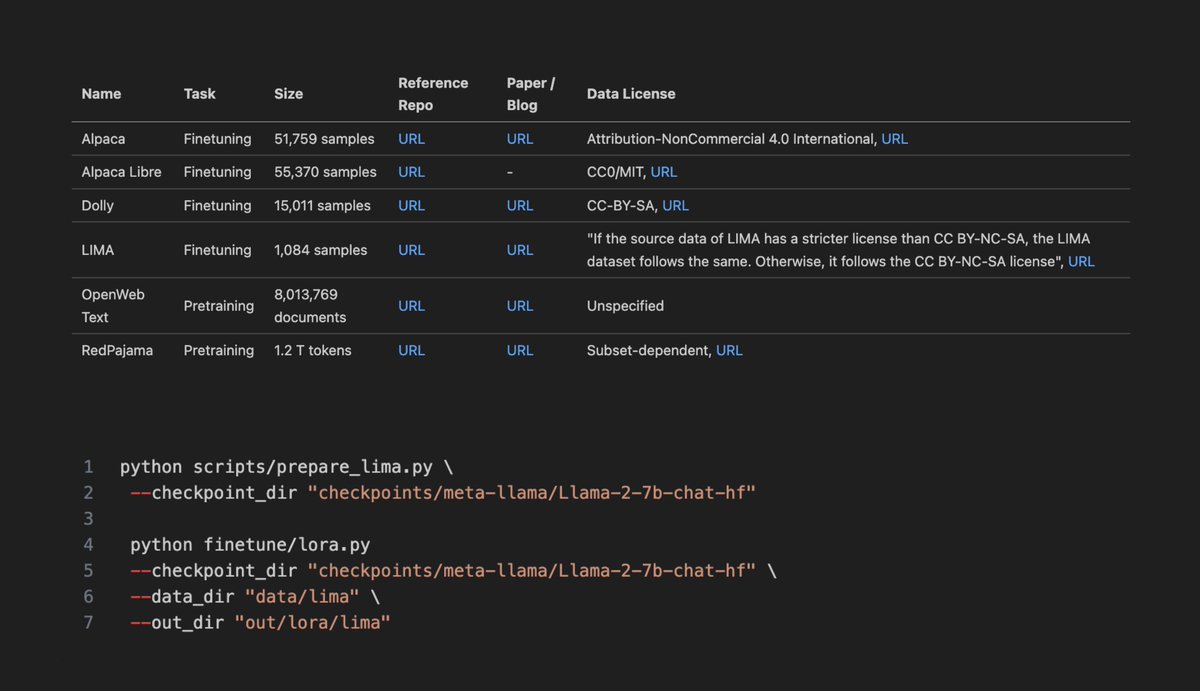The width and height of the screenshot is (1200, 691).
Task: Click Pretraining task cell in OpenWeb Text row
Action: pyautogui.click(x=219, y=306)
